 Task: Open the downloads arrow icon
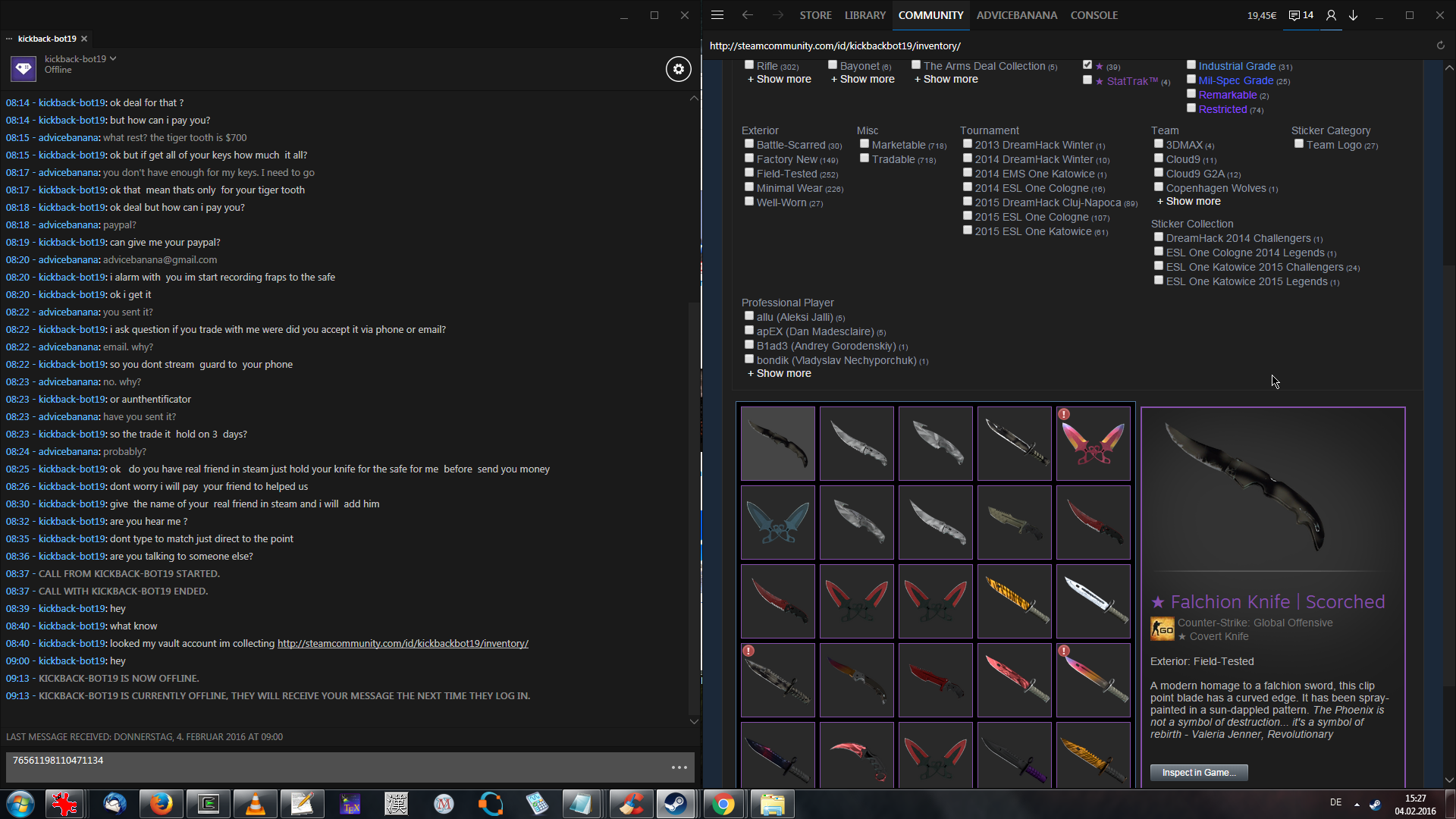[1353, 15]
